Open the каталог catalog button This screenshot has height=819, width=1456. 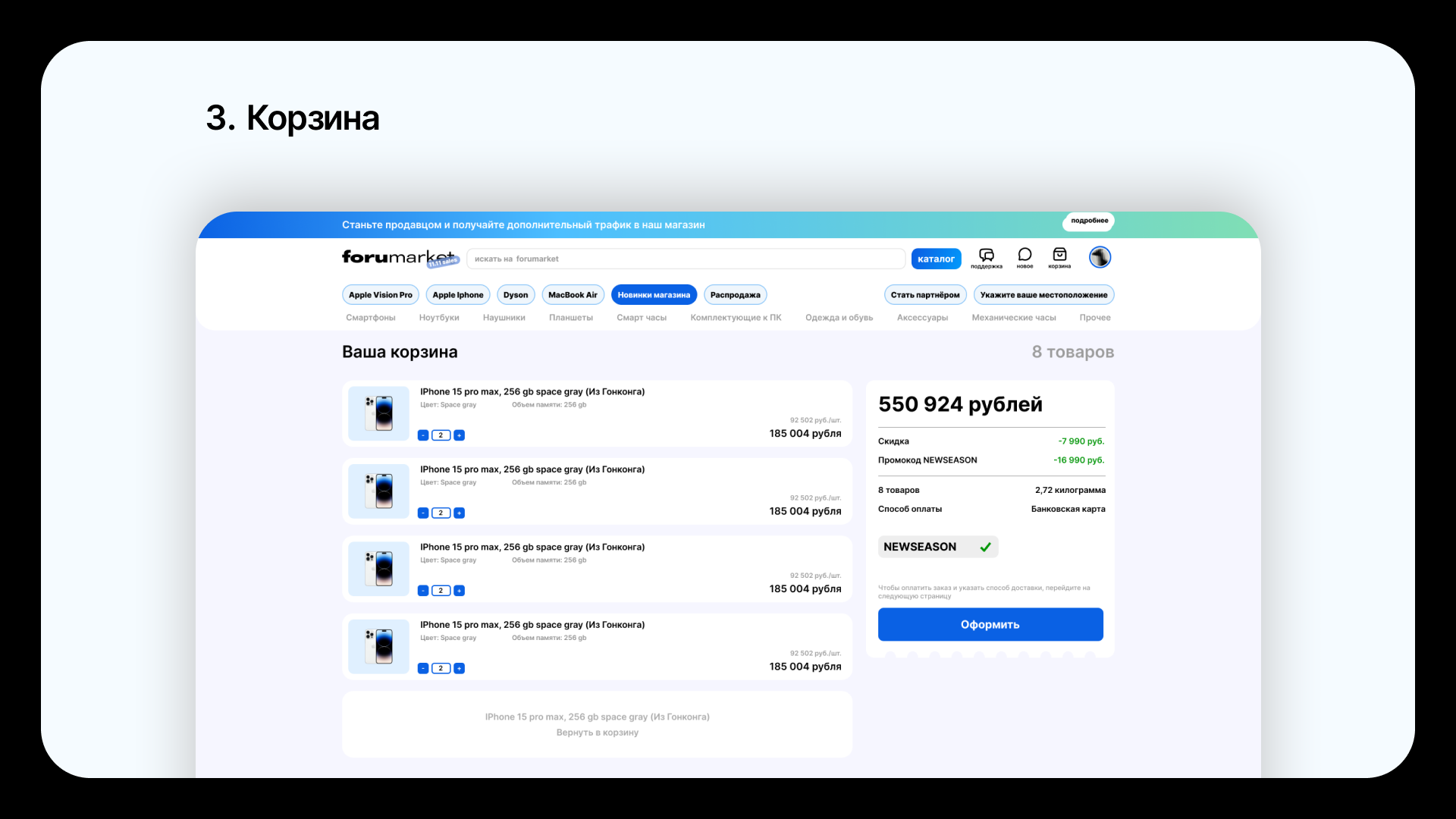(936, 259)
